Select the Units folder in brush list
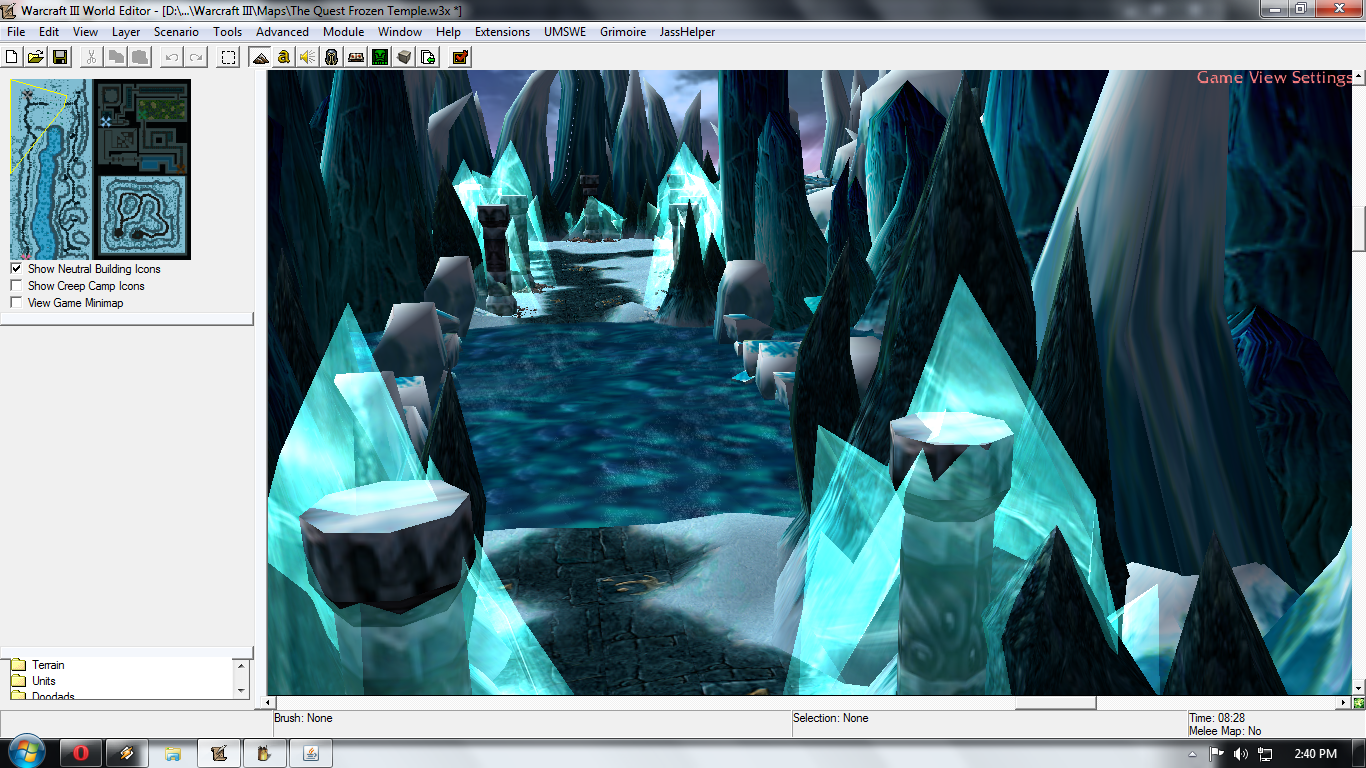Image resolution: width=1366 pixels, height=768 pixels. [34, 681]
